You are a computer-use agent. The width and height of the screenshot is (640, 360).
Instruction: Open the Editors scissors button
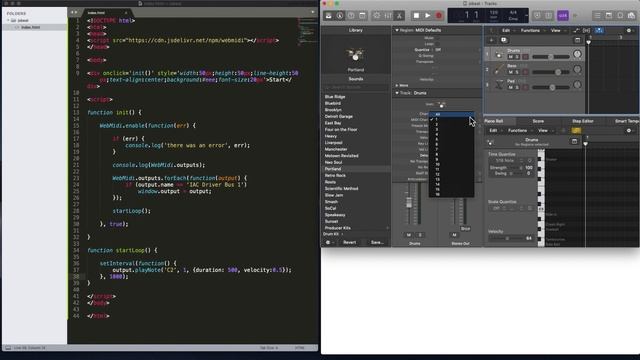[x=400, y=16]
